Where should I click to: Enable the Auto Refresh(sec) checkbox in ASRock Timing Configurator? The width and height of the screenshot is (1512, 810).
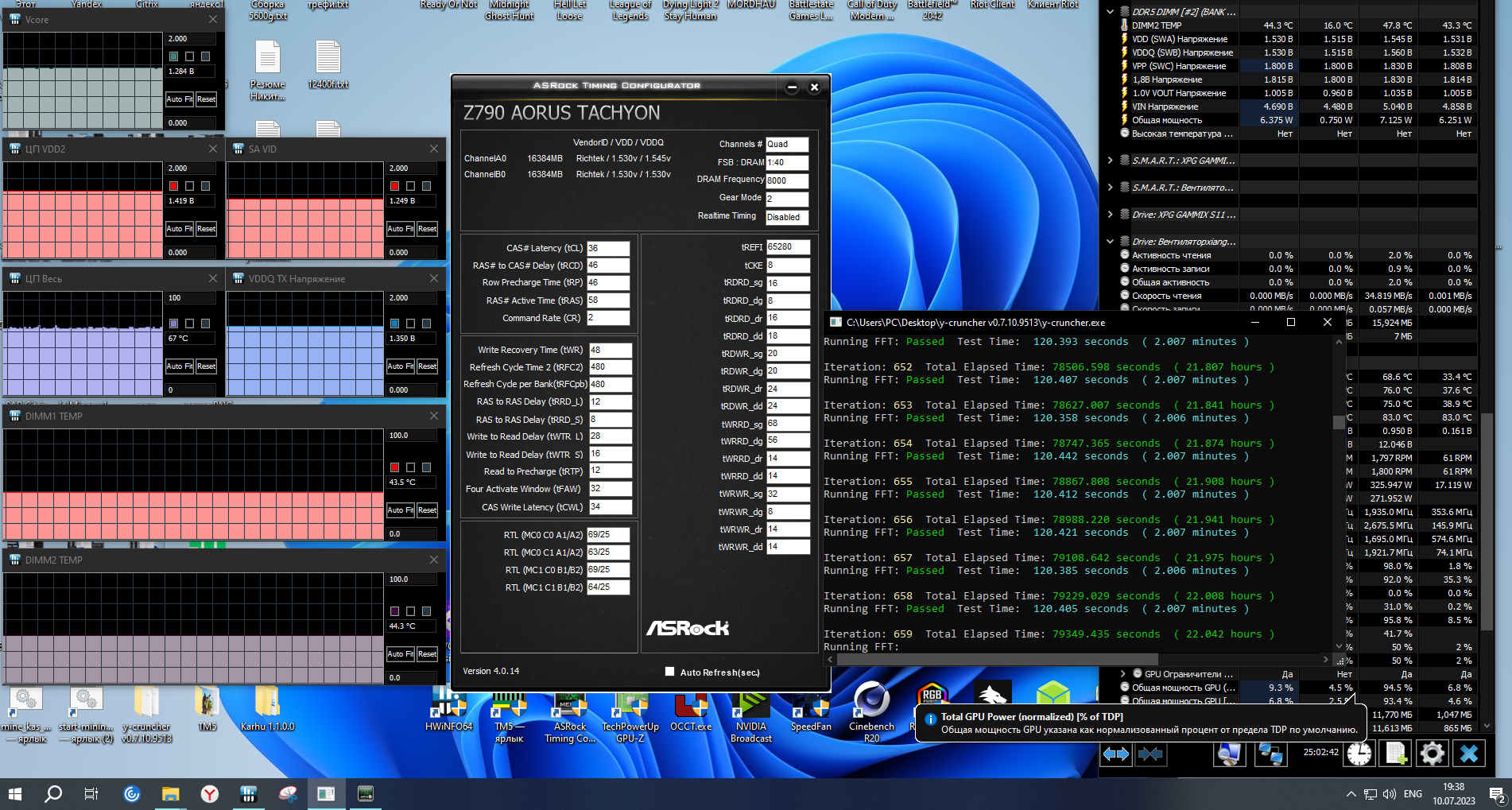[669, 672]
